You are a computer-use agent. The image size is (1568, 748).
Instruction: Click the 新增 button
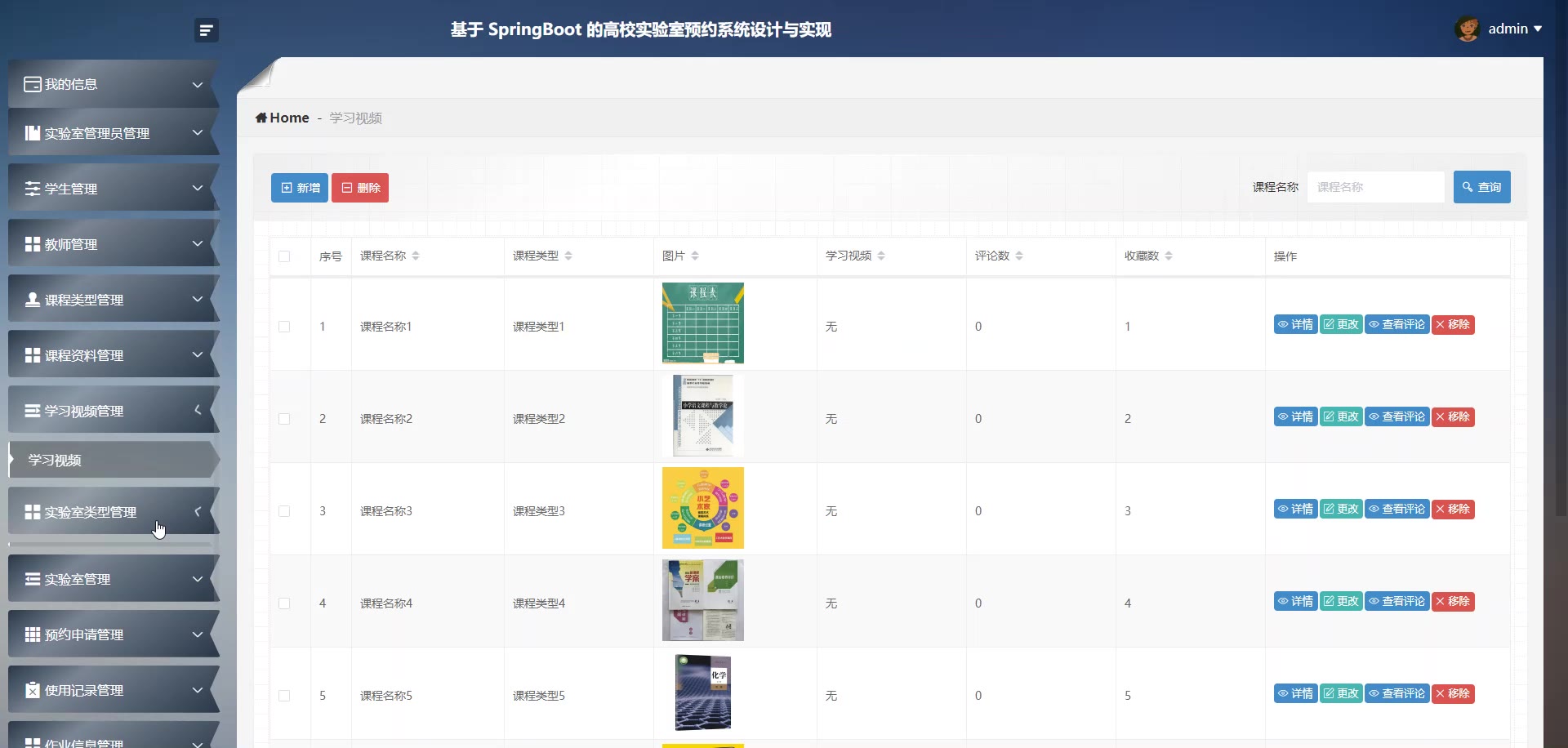click(x=300, y=188)
